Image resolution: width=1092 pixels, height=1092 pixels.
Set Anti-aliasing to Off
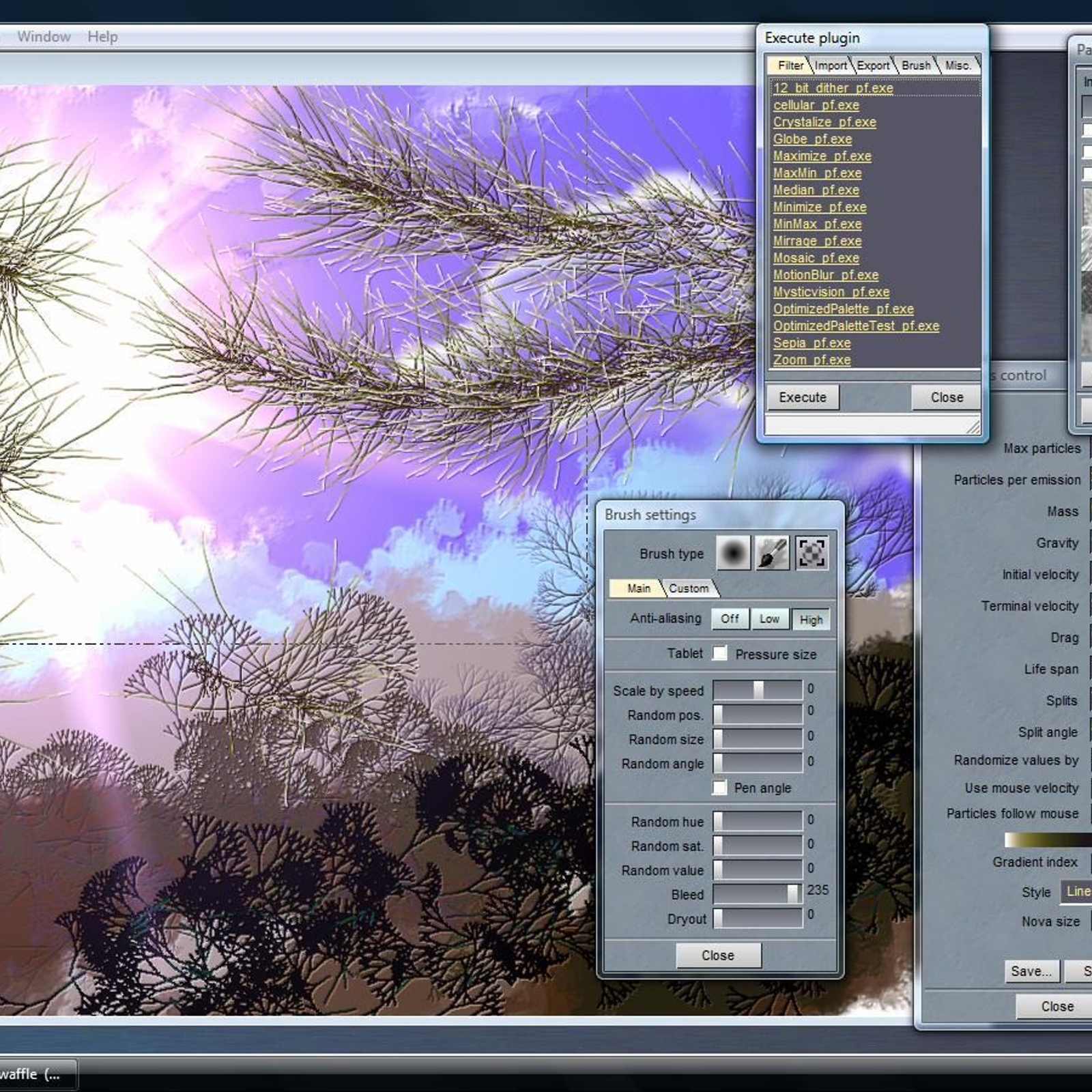point(730,619)
